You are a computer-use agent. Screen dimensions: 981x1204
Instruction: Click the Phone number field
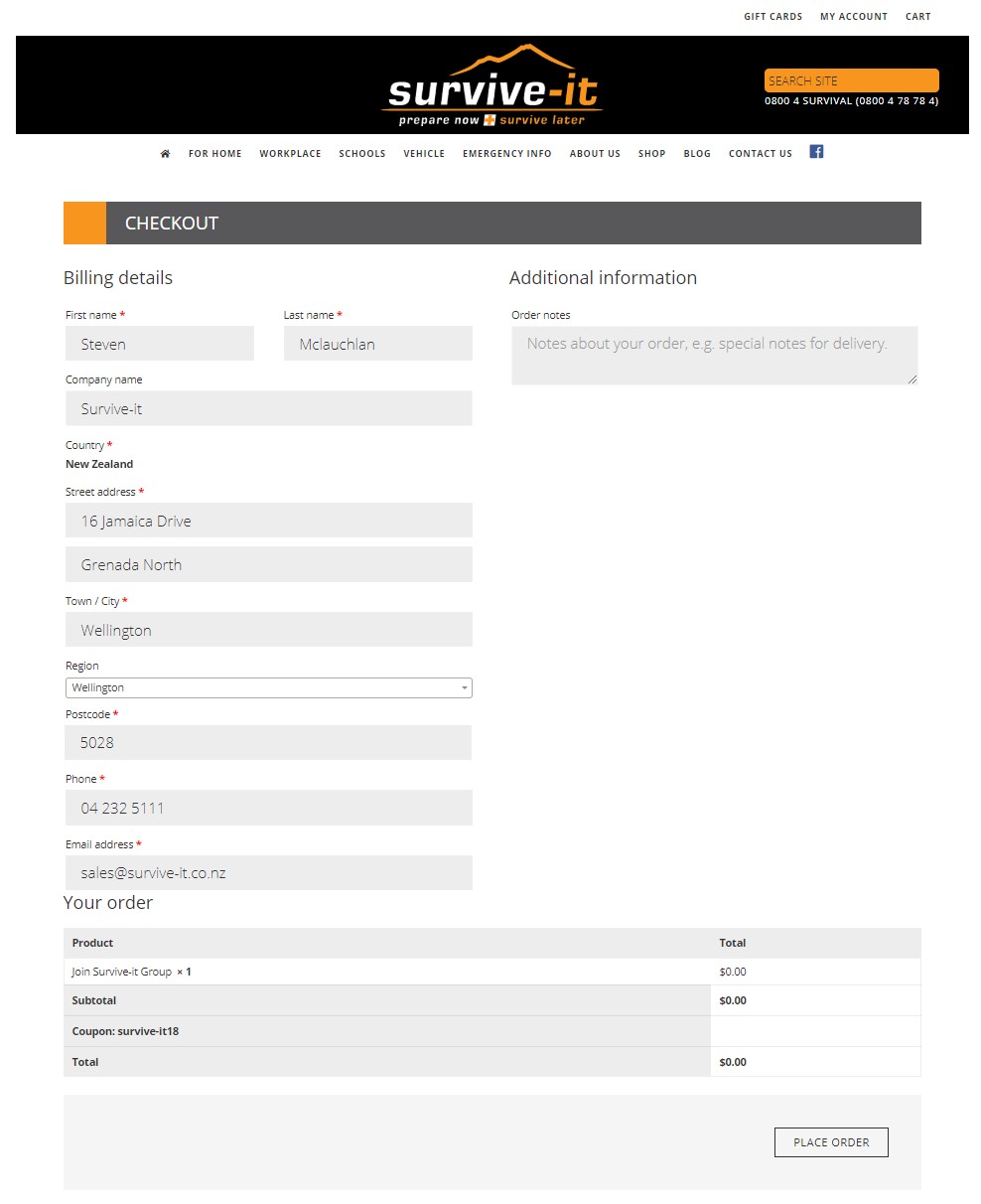click(x=269, y=808)
